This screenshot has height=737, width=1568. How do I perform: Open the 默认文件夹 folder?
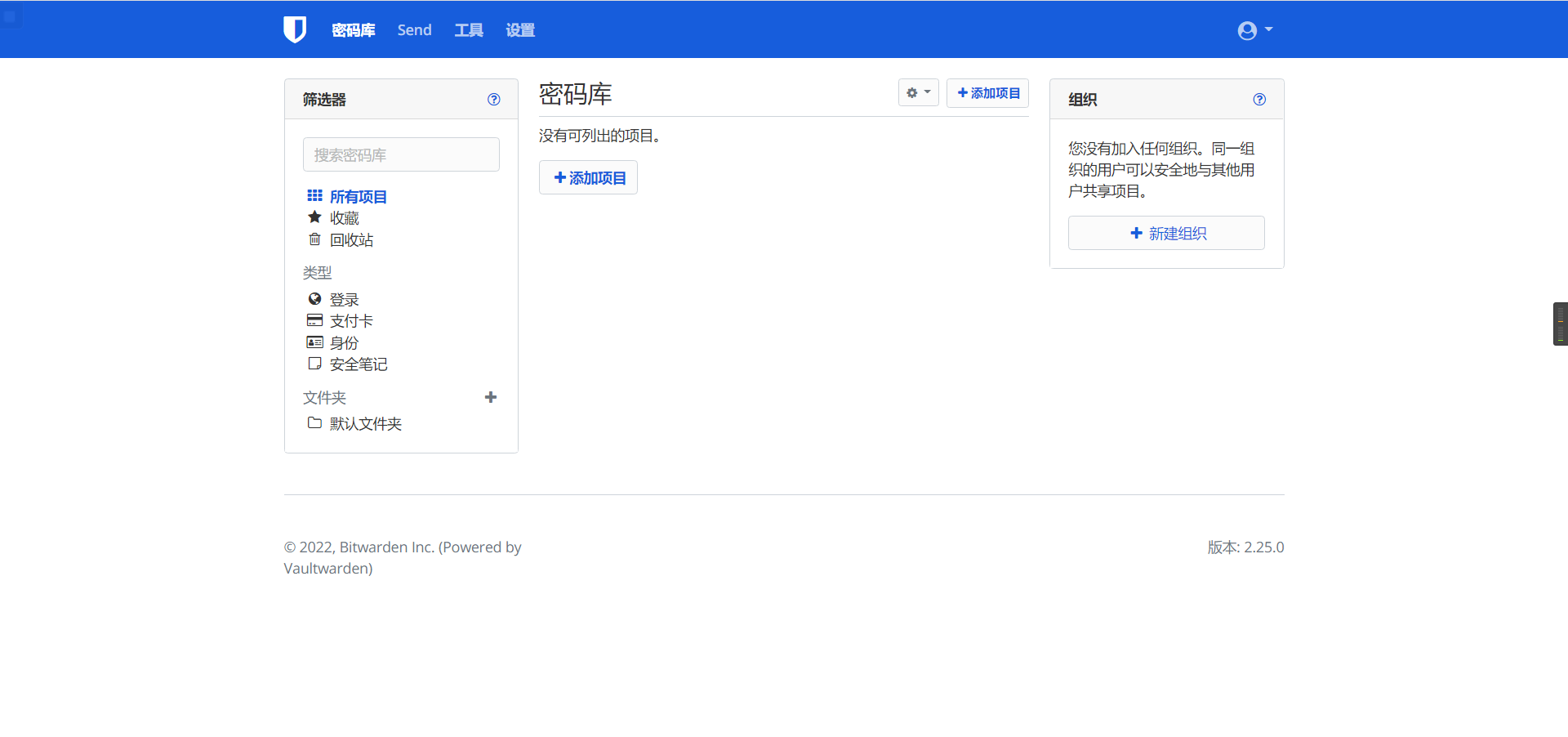(365, 424)
